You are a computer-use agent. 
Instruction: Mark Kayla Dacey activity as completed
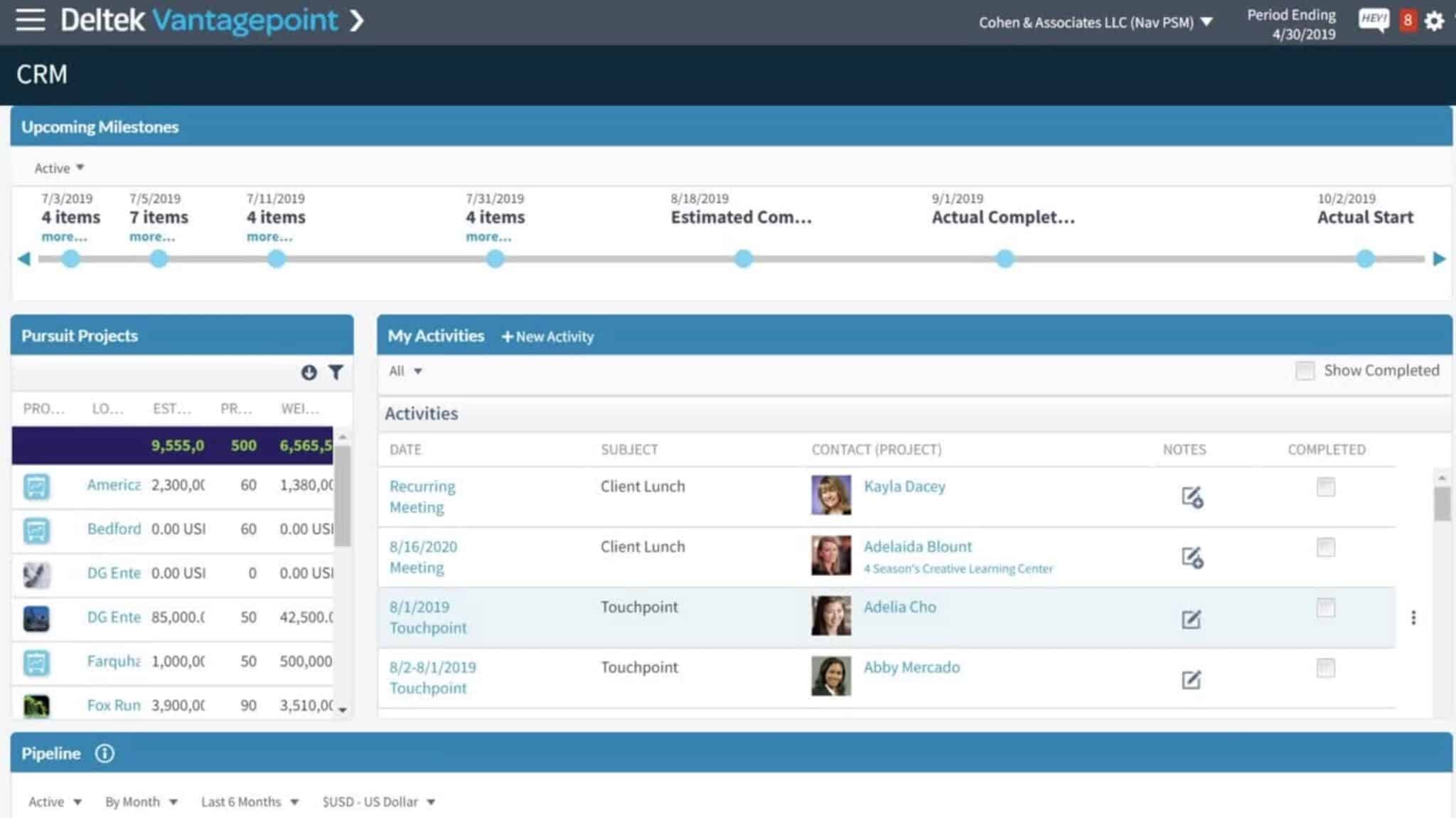(x=1325, y=487)
